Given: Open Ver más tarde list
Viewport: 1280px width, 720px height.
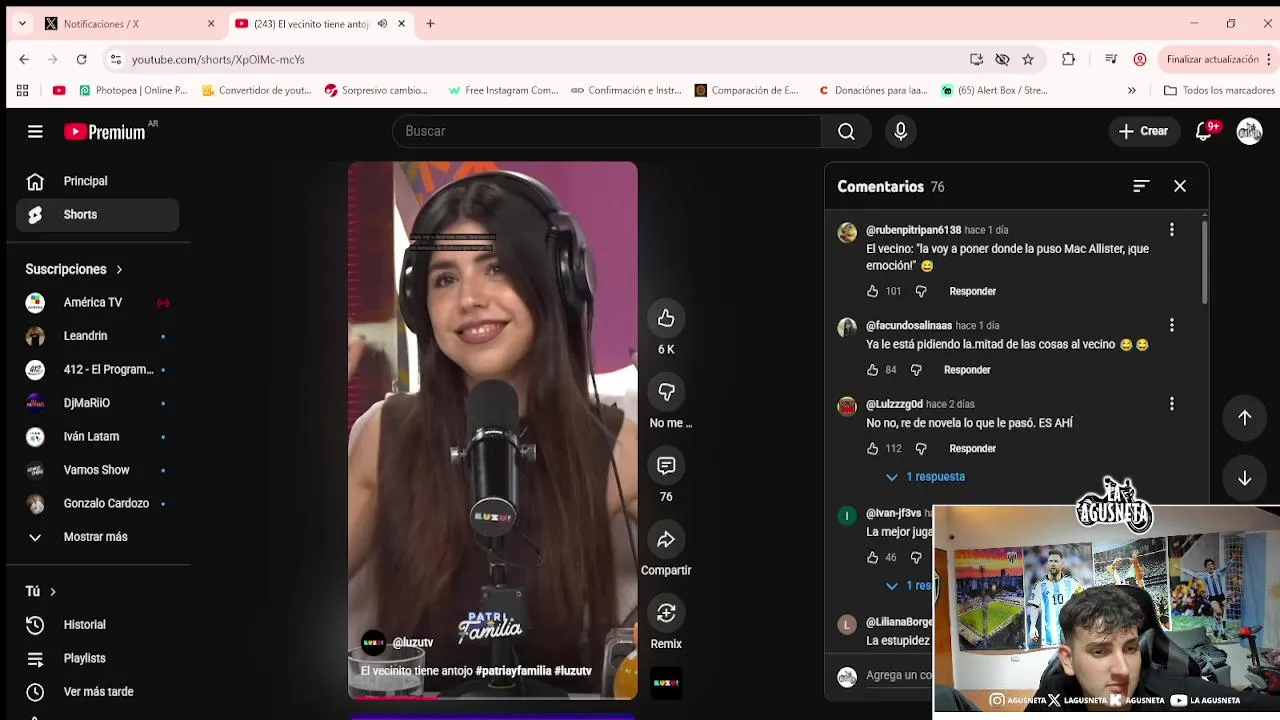Looking at the screenshot, I should [97, 692].
